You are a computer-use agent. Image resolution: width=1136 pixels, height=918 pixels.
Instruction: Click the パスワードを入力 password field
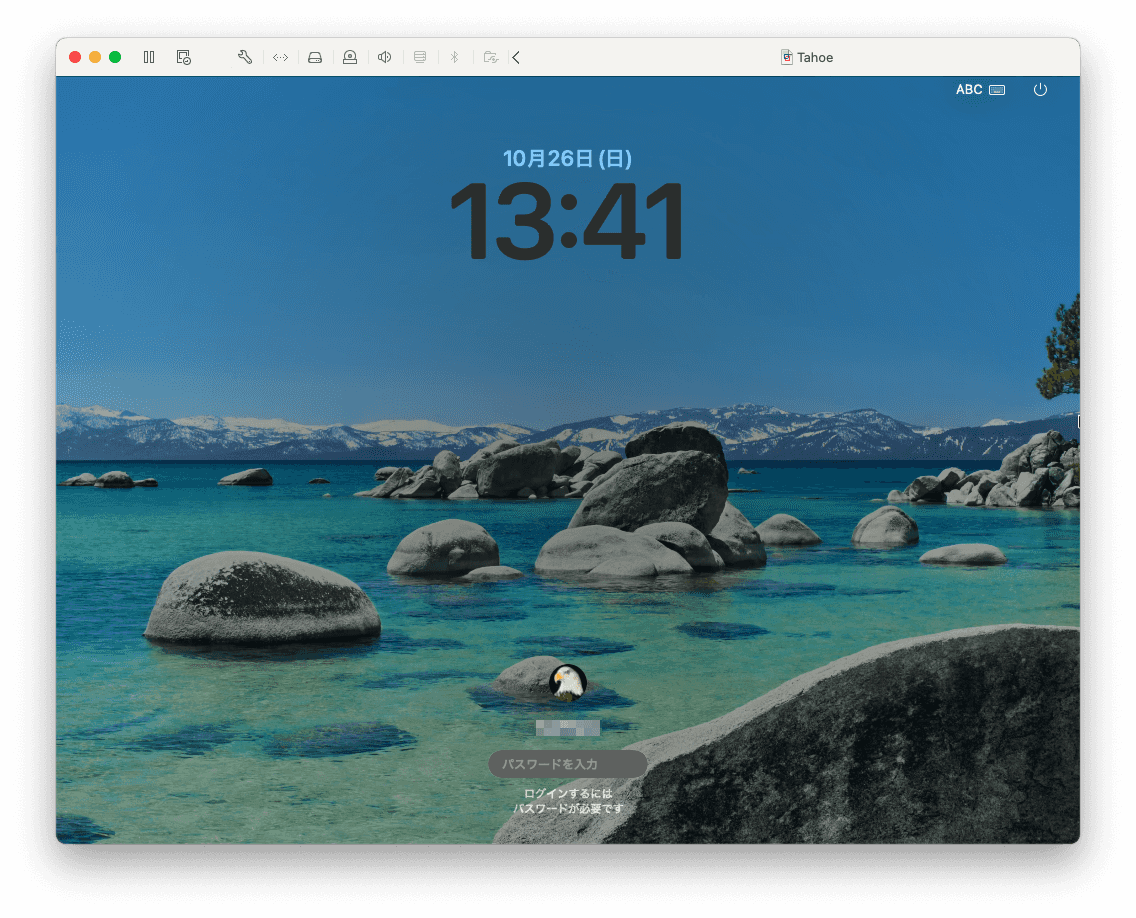coord(567,764)
